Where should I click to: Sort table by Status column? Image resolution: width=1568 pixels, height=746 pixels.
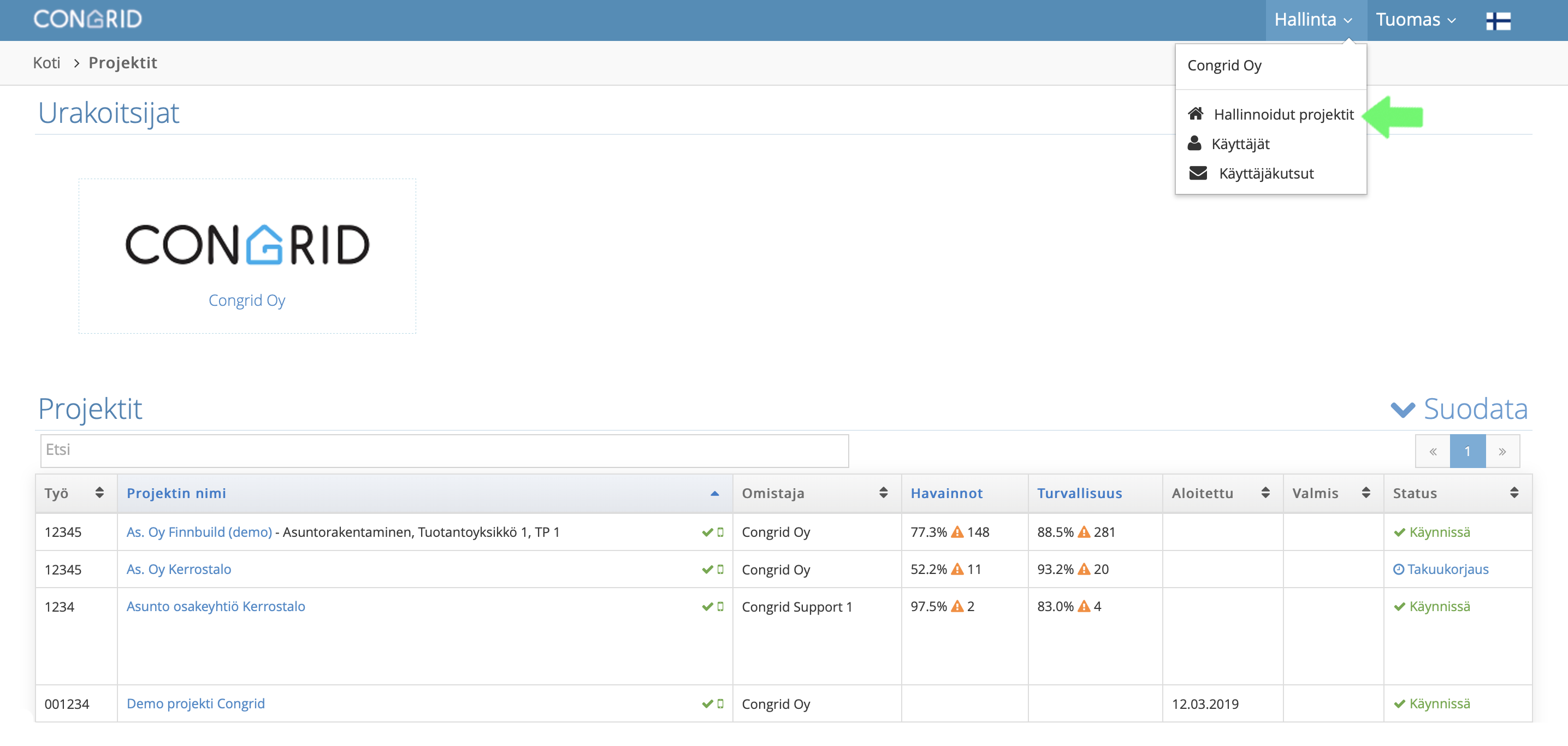pos(1514,493)
